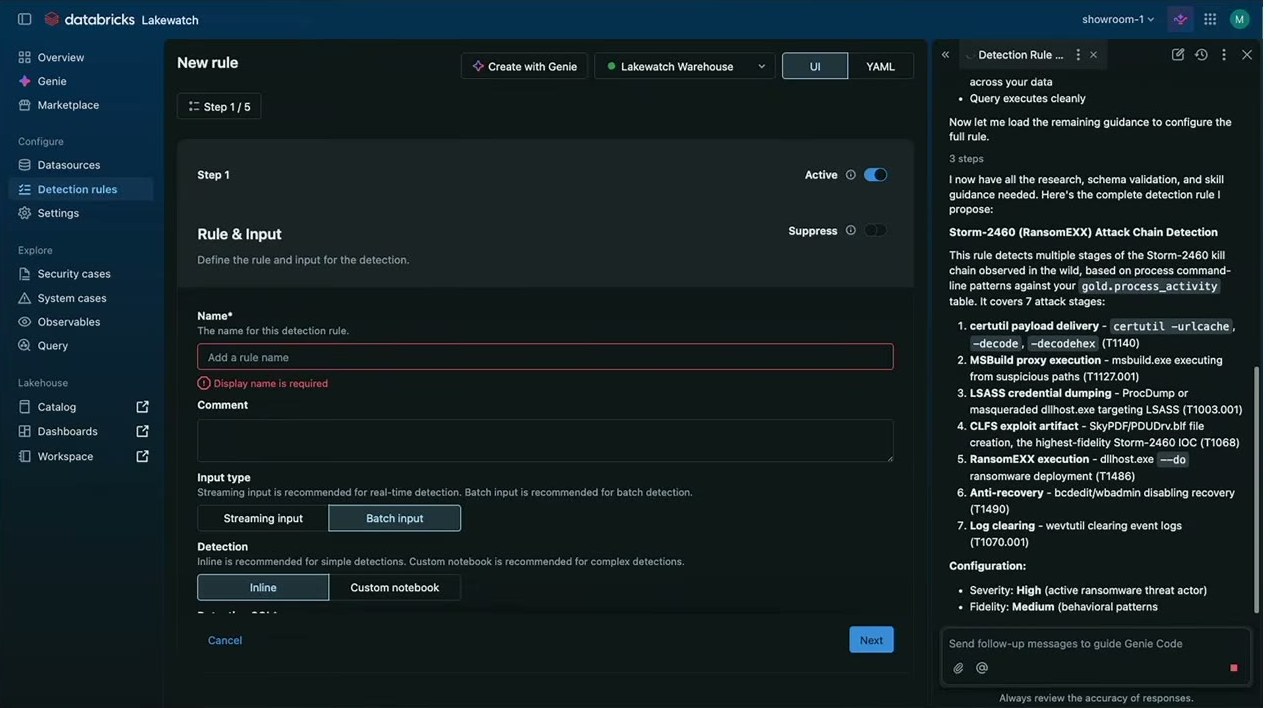1270x708 pixels.
Task: Focus the rule Name field
Action: tap(545, 357)
